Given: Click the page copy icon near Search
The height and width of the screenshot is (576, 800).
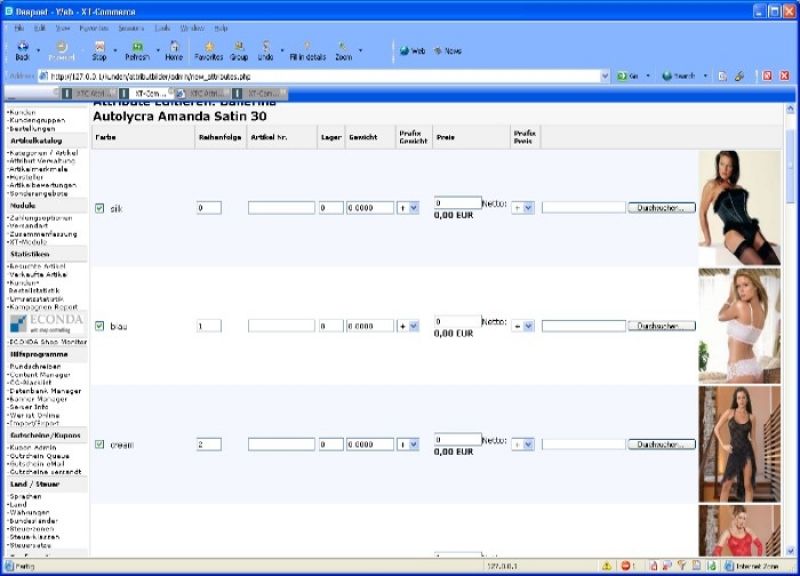Looking at the screenshot, I should 722,76.
